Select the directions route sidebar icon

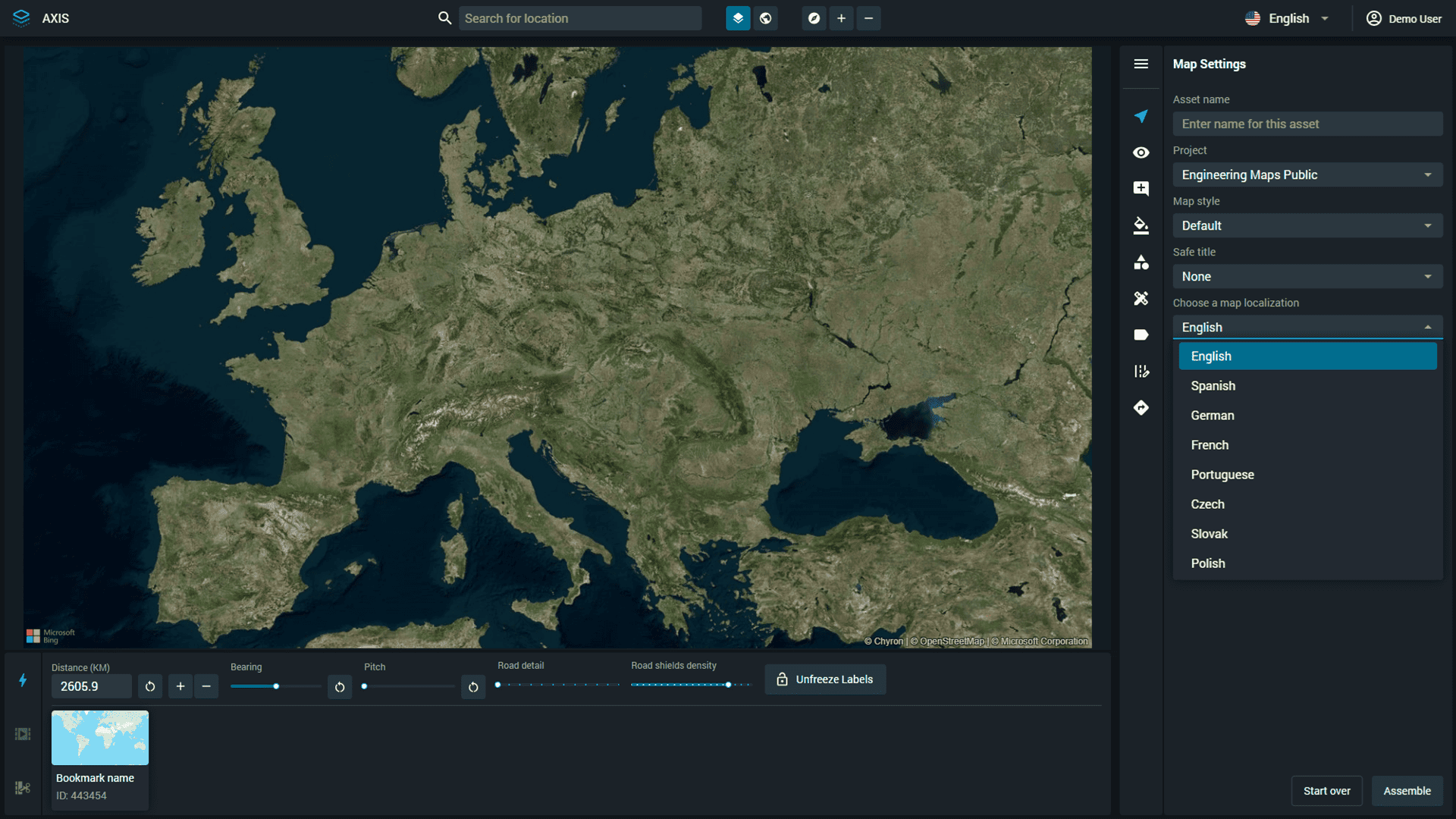tap(1141, 408)
